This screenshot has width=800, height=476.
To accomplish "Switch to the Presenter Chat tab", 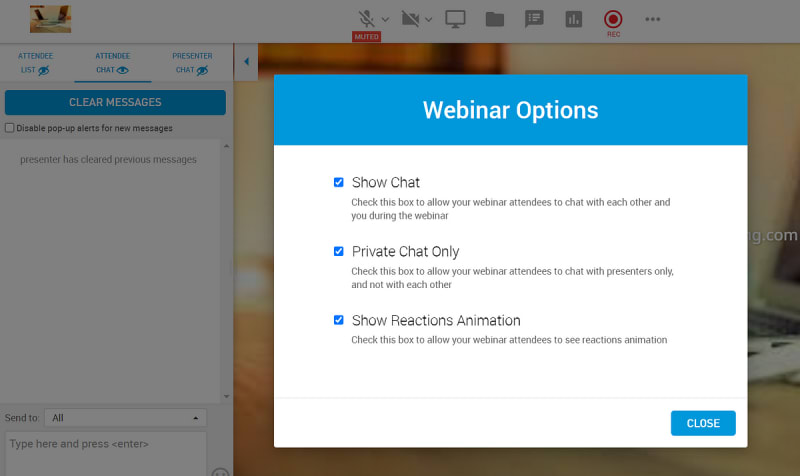I will [x=192, y=63].
